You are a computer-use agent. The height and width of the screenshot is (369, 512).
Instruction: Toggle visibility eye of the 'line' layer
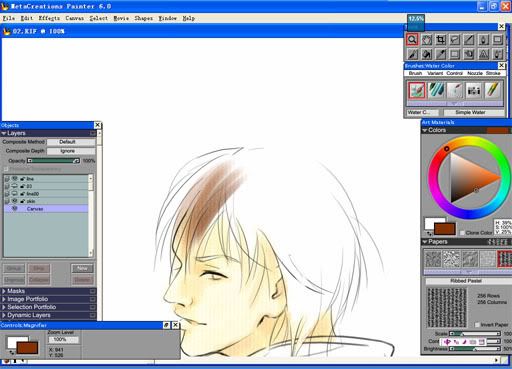(x=14, y=179)
